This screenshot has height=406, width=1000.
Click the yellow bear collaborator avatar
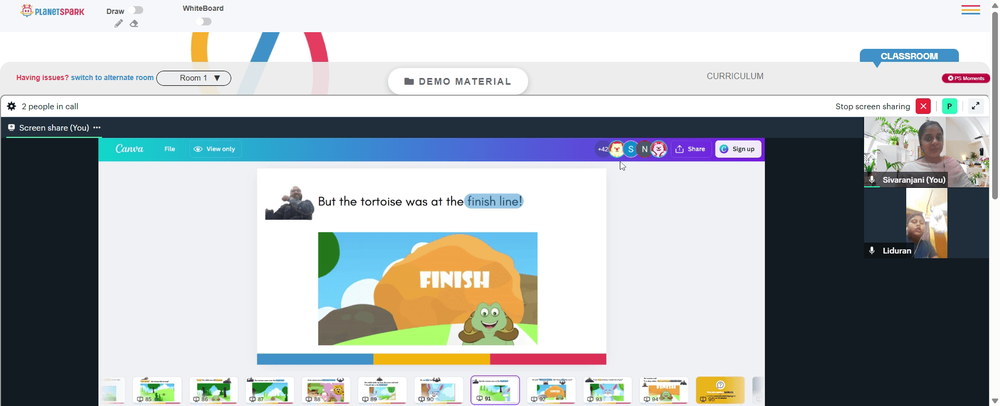click(x=617, y=149)
